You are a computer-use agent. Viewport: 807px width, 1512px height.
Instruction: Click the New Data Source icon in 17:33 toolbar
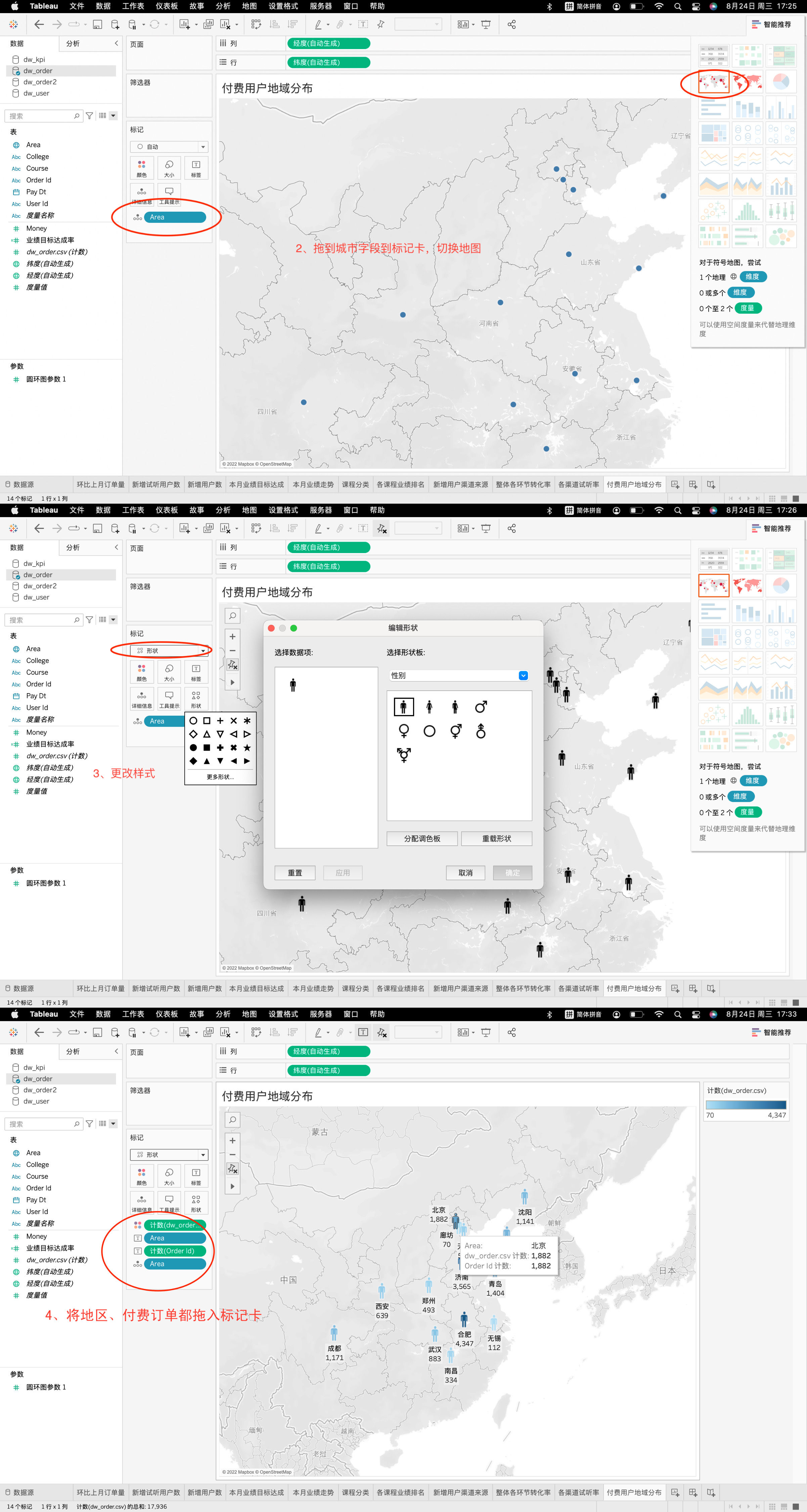pyautogui.click(x=115, y=1033)
